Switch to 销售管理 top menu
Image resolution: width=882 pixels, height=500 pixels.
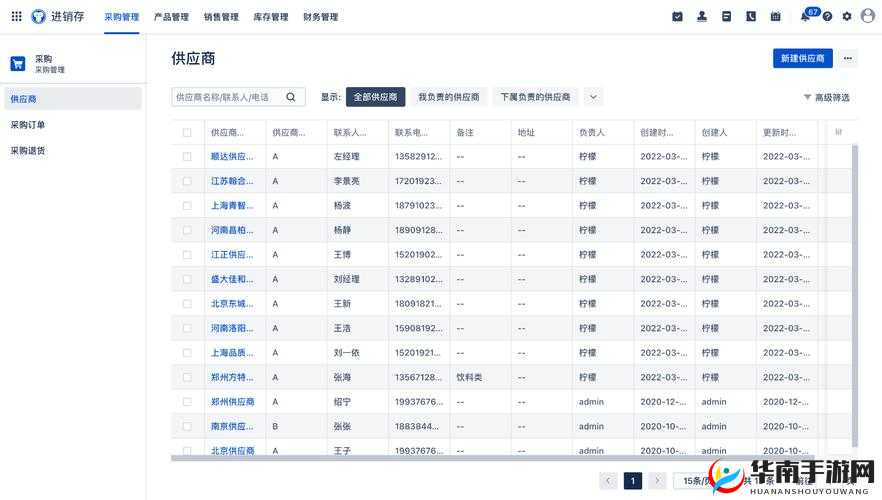click(221, 17)
